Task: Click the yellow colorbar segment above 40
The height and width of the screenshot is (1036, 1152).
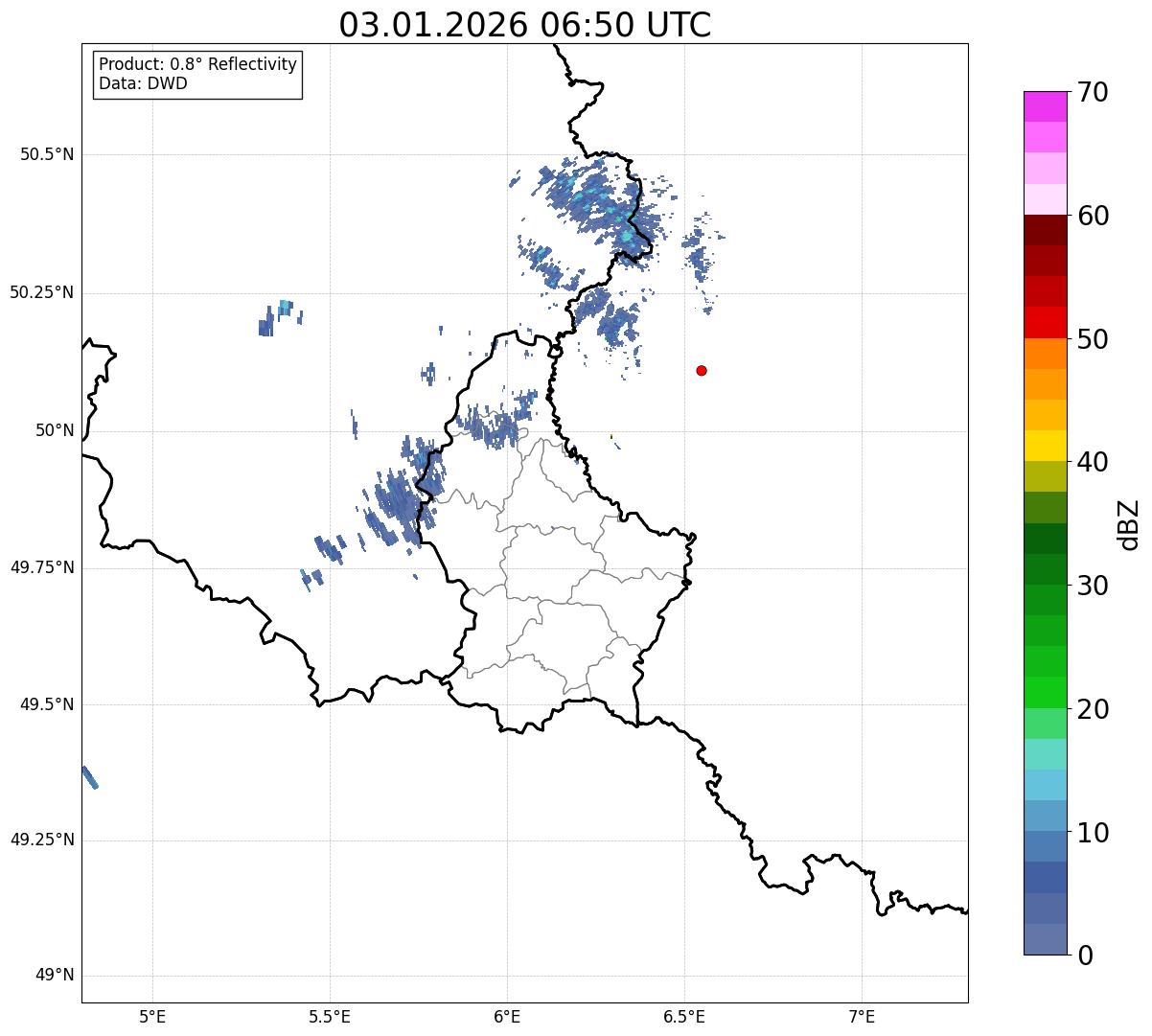Action: [x=1045, y=446]
